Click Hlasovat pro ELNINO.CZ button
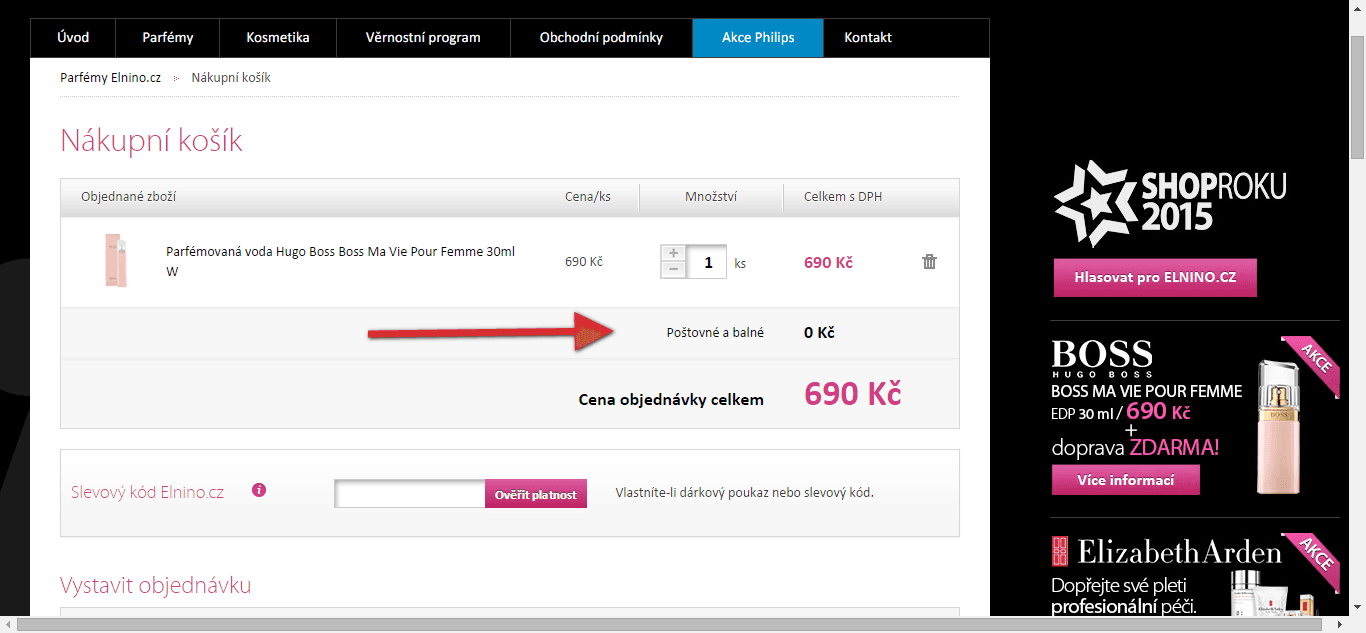The image size is (1366, 633). pyautogui.click(x=1155, y=277)
